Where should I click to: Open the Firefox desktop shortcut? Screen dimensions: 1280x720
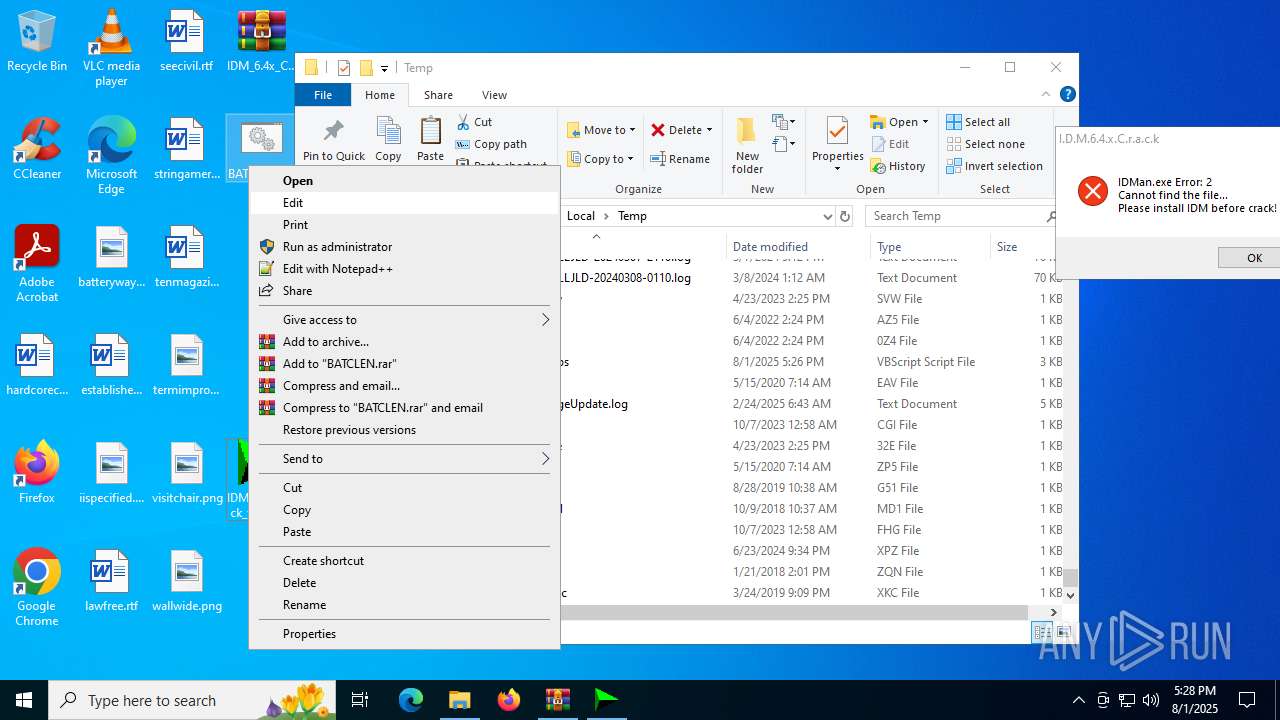pyautogui.click(x=37, y=473)
